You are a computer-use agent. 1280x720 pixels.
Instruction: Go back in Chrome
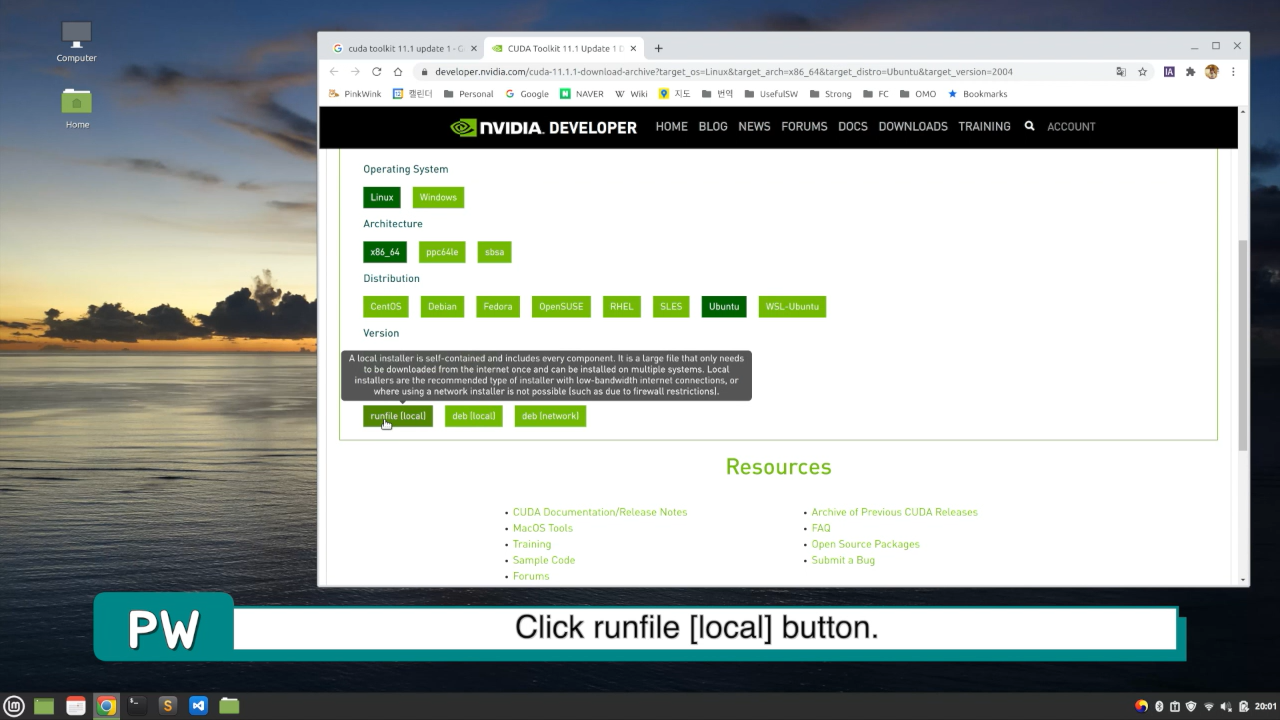point(334,72)
